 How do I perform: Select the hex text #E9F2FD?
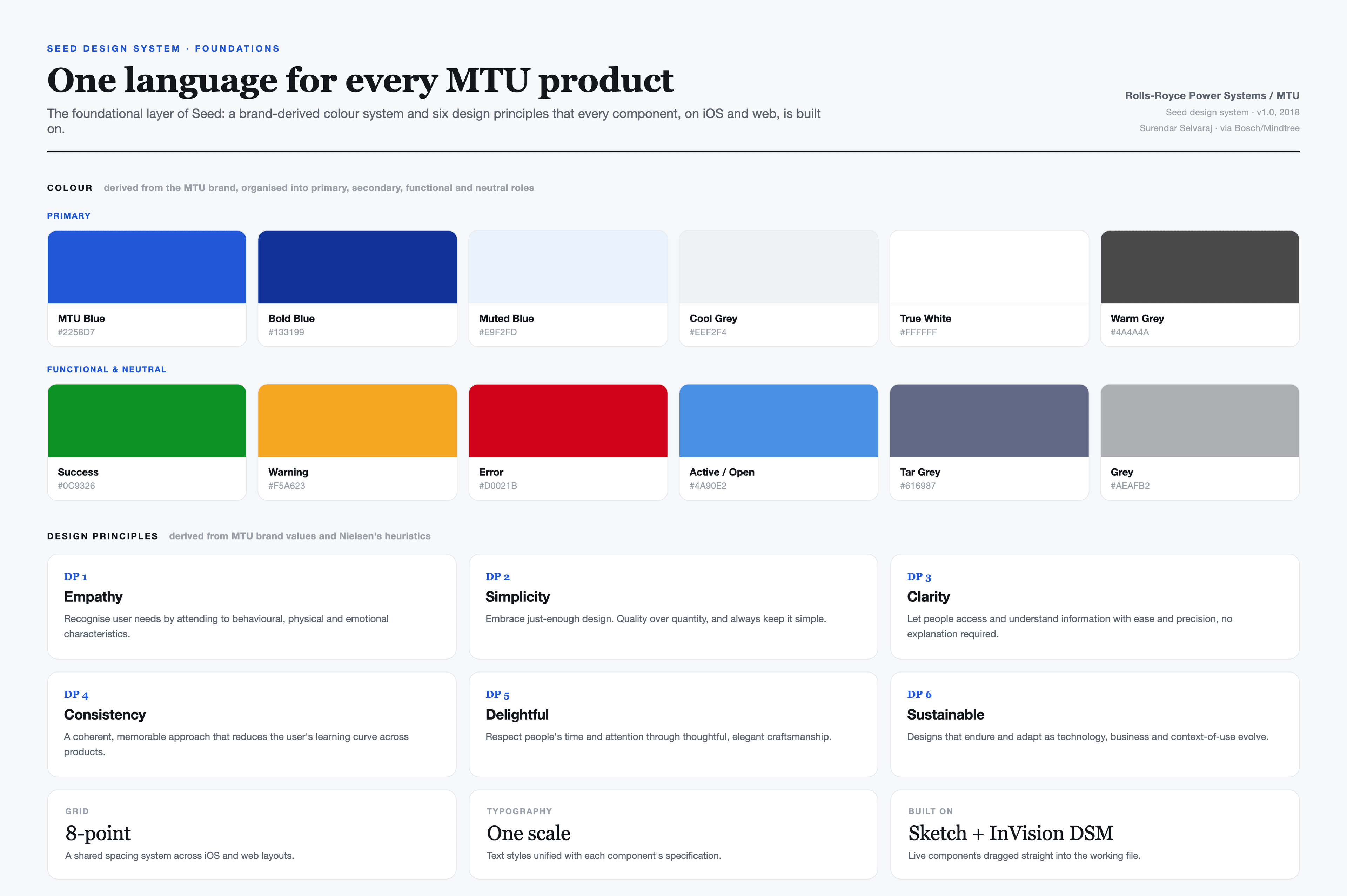[x=497, y=332]
